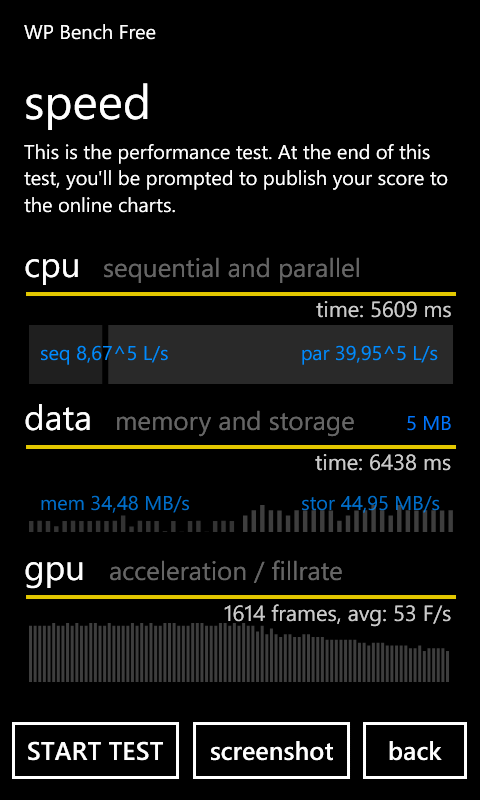Click the par 39,95^5 L/s result bar

click(281, 354)
